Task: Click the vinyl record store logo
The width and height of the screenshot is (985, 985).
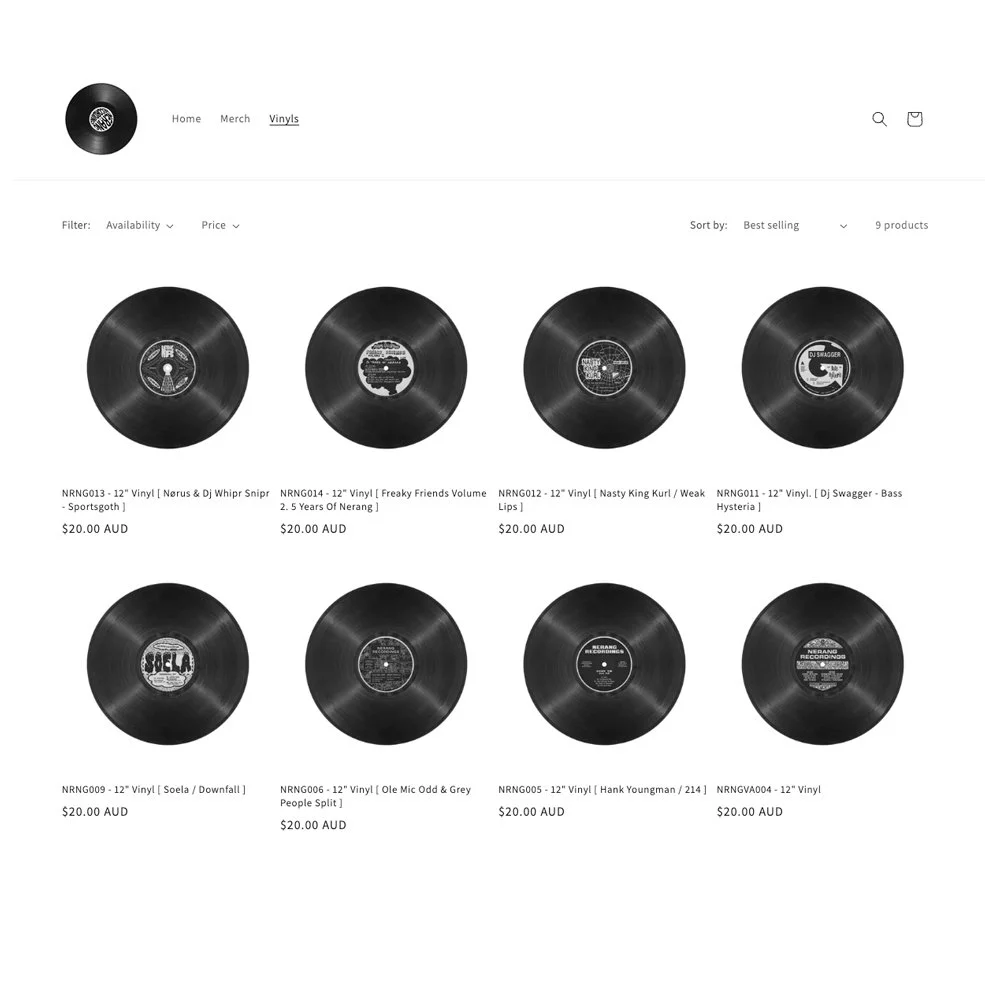Action: (x=101, y=119)
